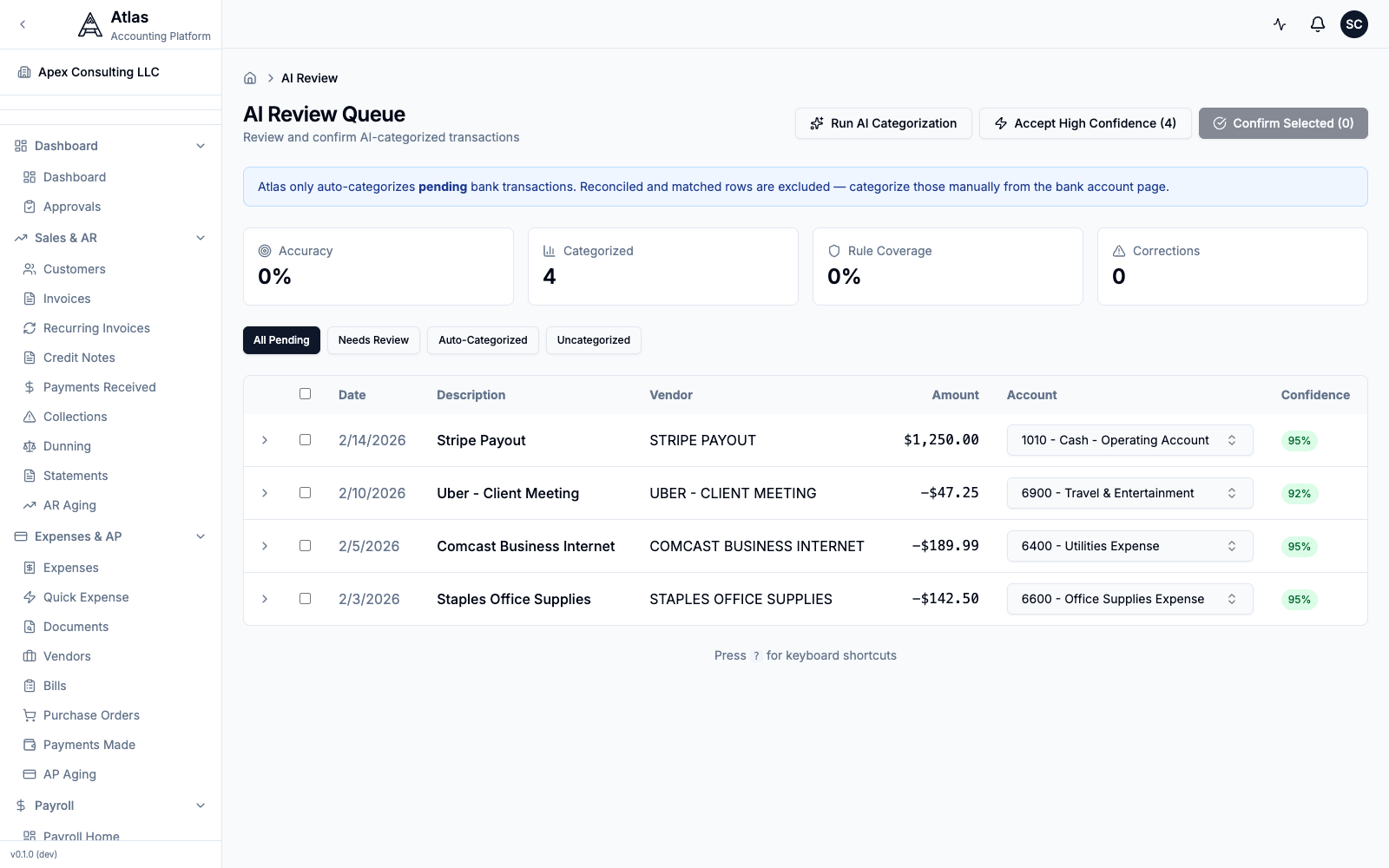Click the STAPLES OFFICE SUPPLIES vendor cell
Viewport: 1389px width, 868px height.
coord(741,599)
